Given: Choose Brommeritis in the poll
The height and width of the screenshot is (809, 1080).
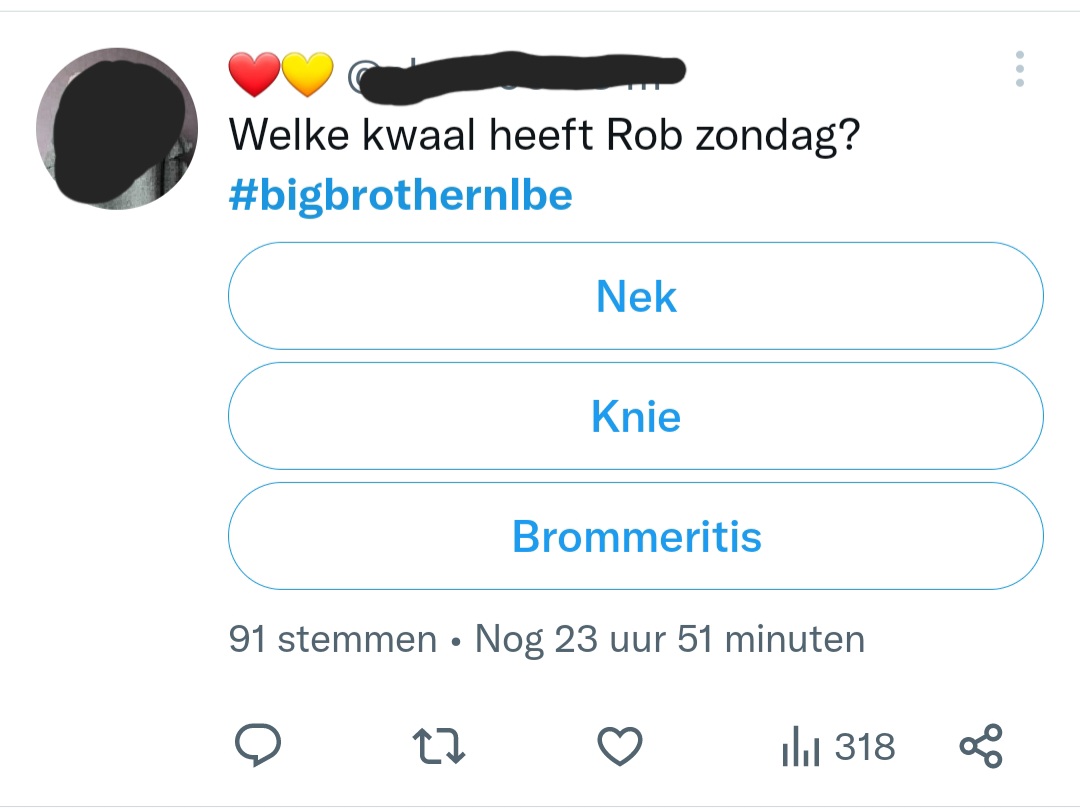Looking at the screenshot, I should [636, 536].
